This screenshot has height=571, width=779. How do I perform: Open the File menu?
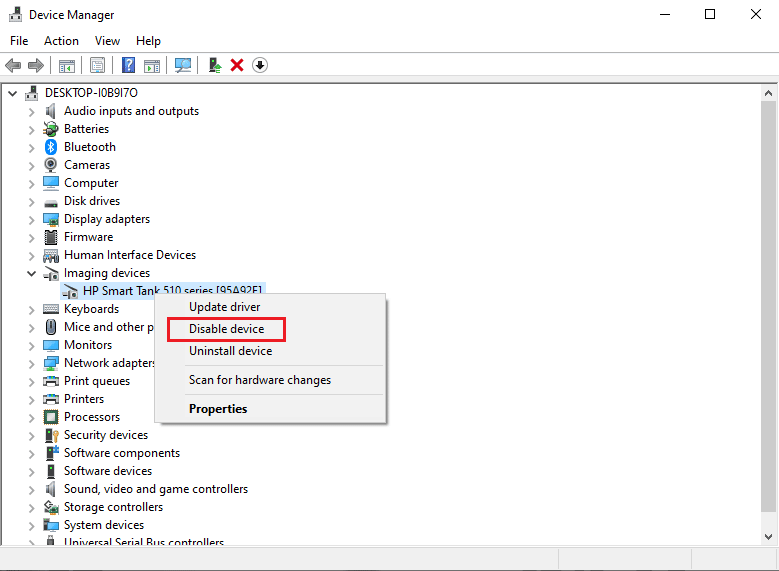click(19, 41)
